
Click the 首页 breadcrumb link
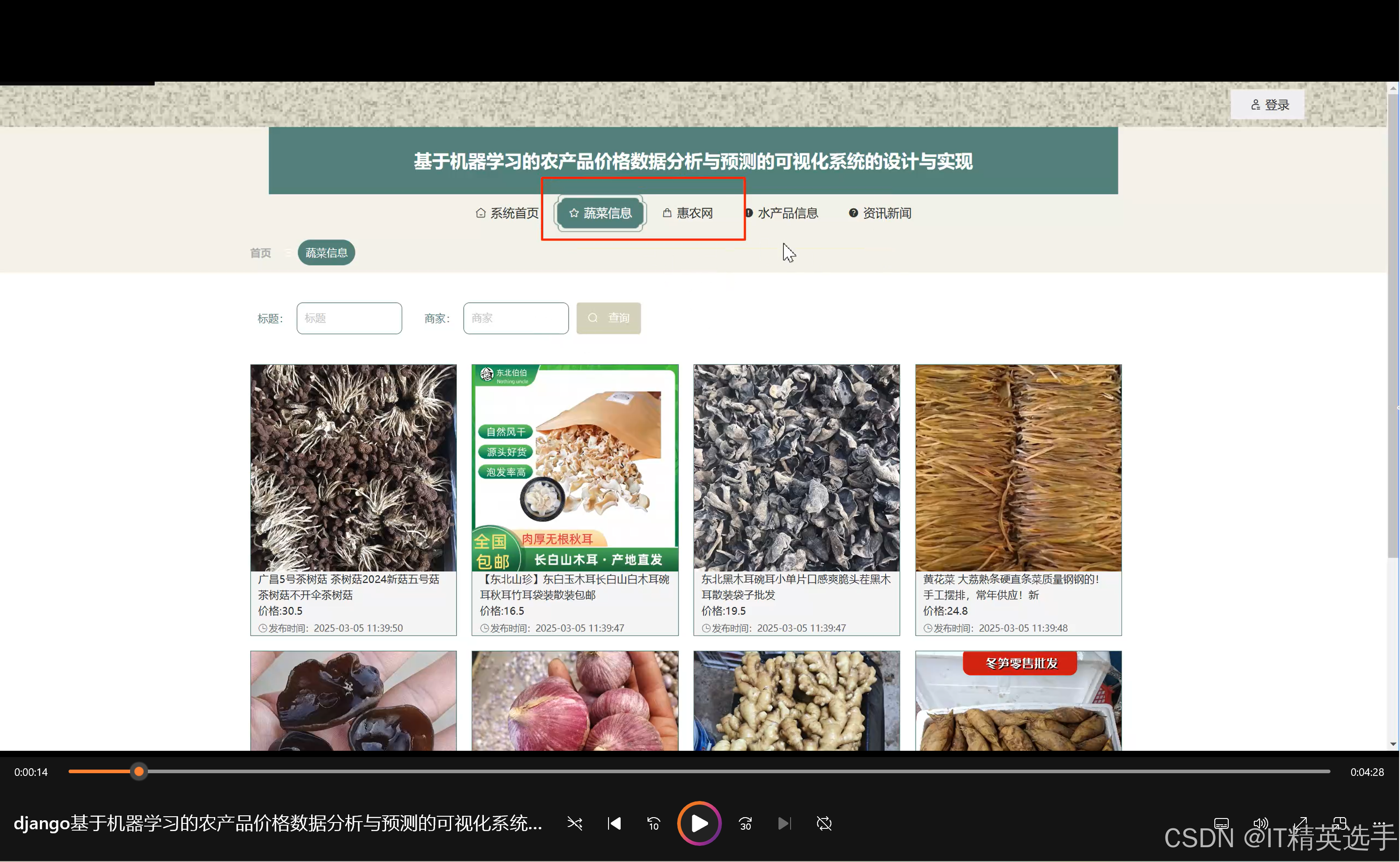click(x=261, y=253)
